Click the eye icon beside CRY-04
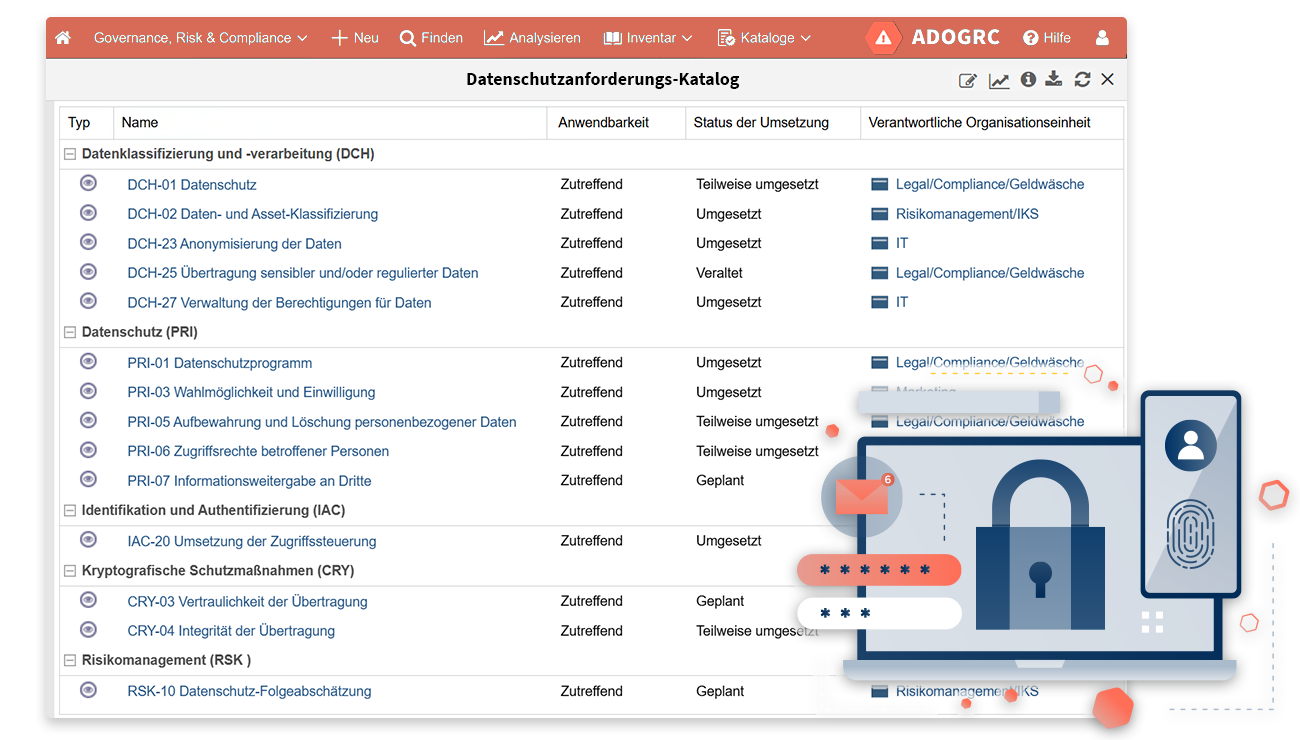Screen dimensions: 1300x740 (88, 629)
